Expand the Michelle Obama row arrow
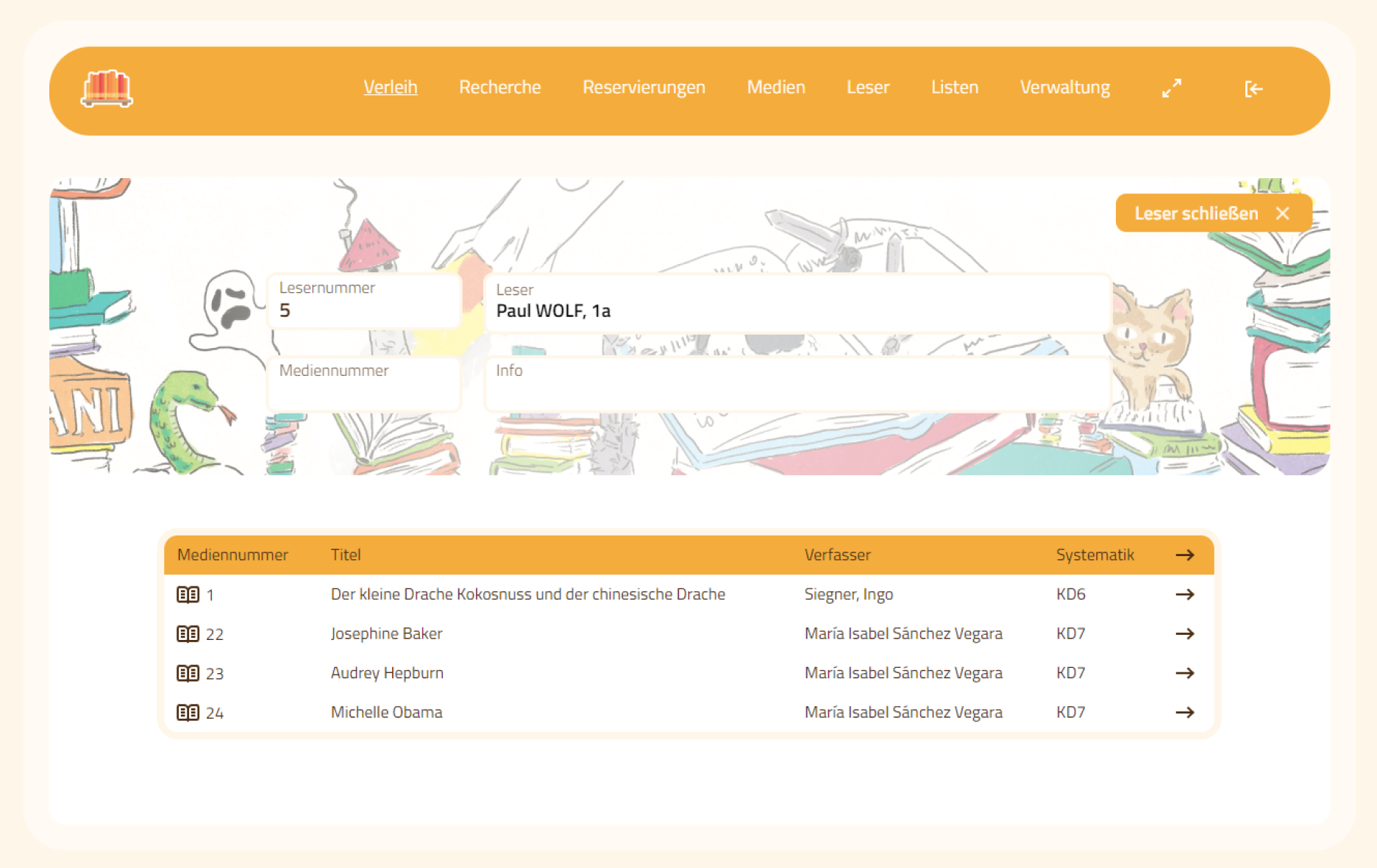Viewport: 1377px width, 868px height. (x=1185, y=712)
